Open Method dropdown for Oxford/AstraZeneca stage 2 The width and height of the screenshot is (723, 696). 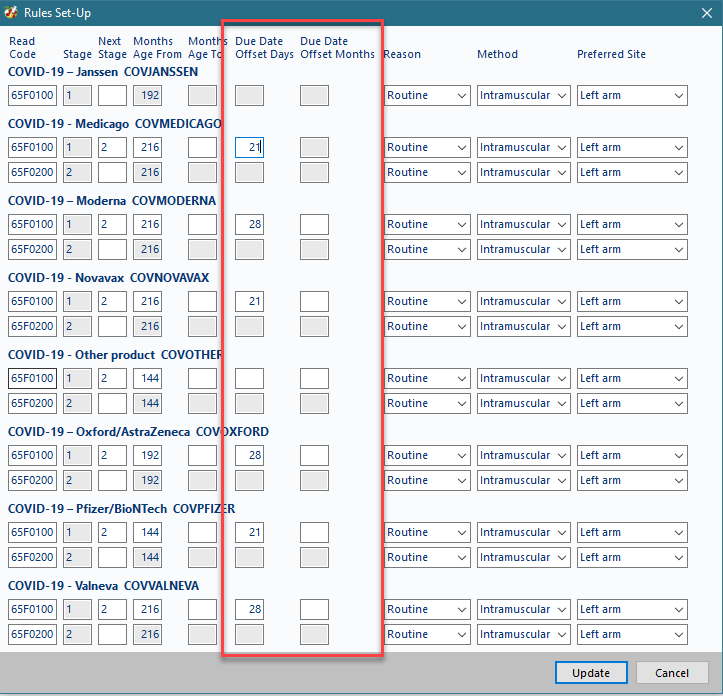pos(523,481)
